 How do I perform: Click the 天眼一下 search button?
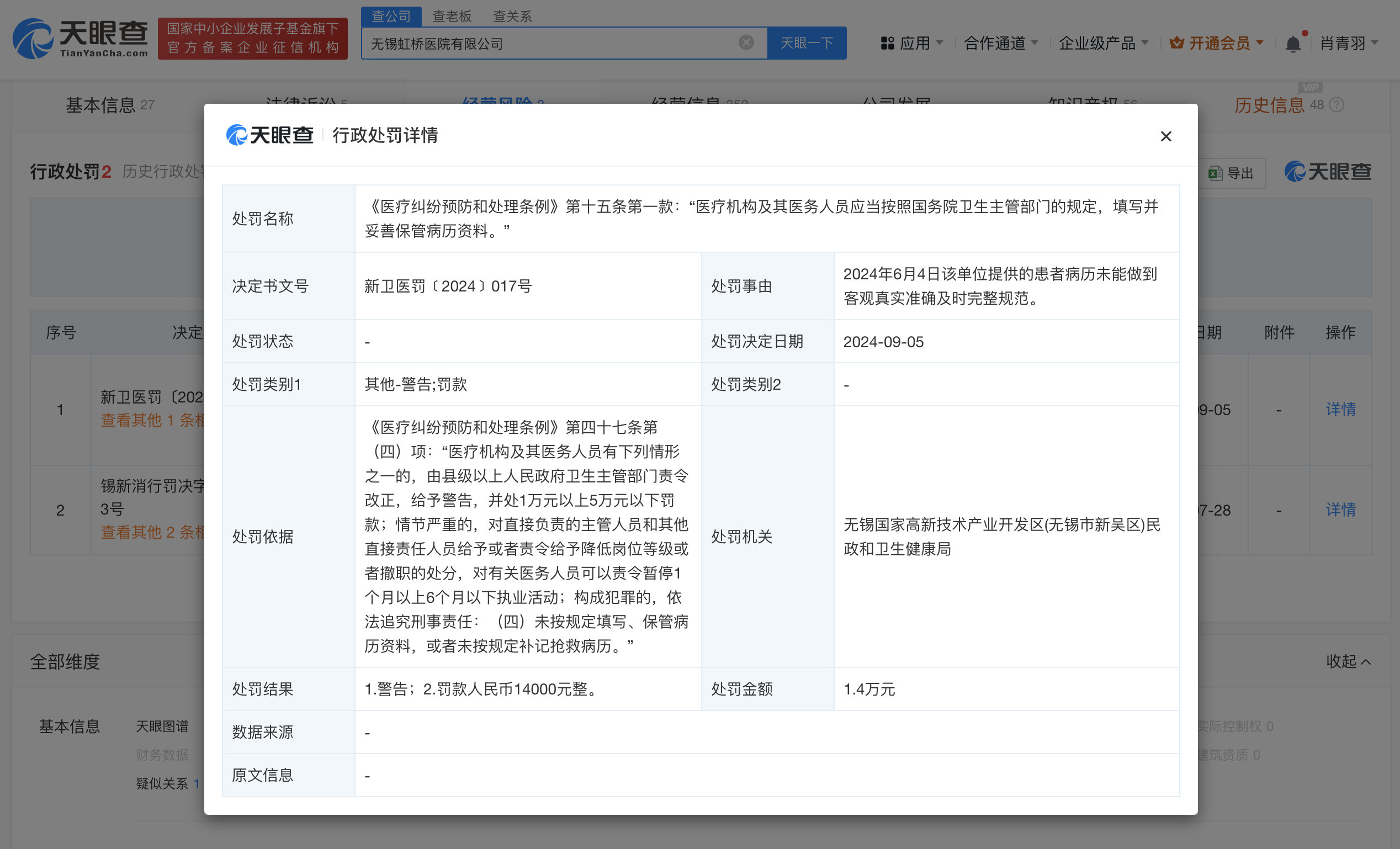coord(808,43)
